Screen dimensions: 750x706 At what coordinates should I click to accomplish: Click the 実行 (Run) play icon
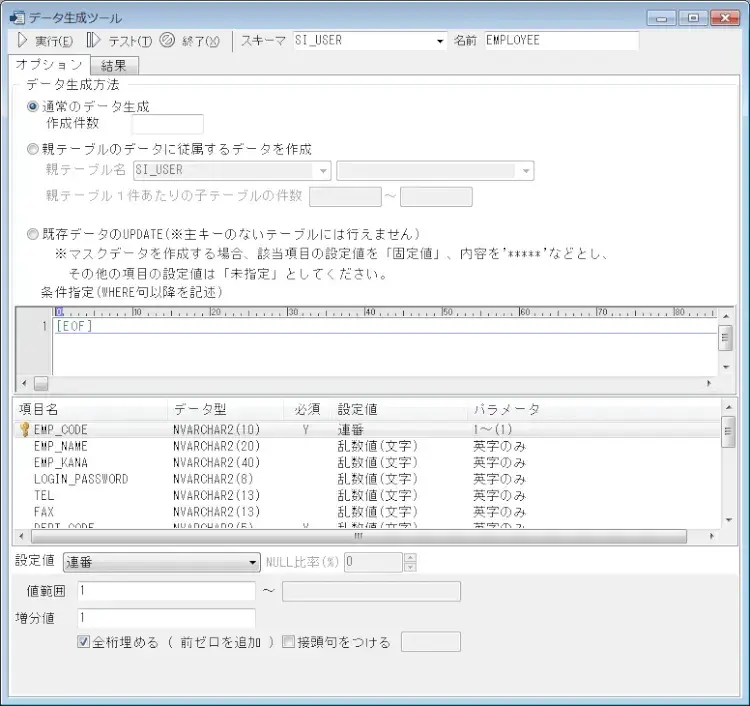tap(21, 41)
